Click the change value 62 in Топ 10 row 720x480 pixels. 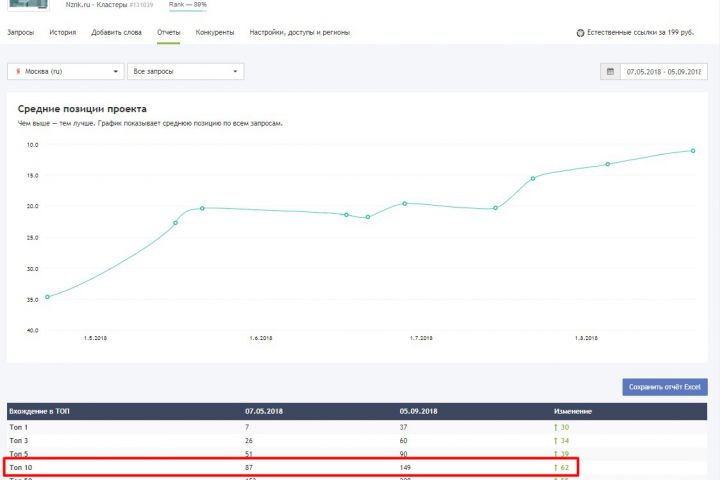pyautogui.click(x=562, y=468)
